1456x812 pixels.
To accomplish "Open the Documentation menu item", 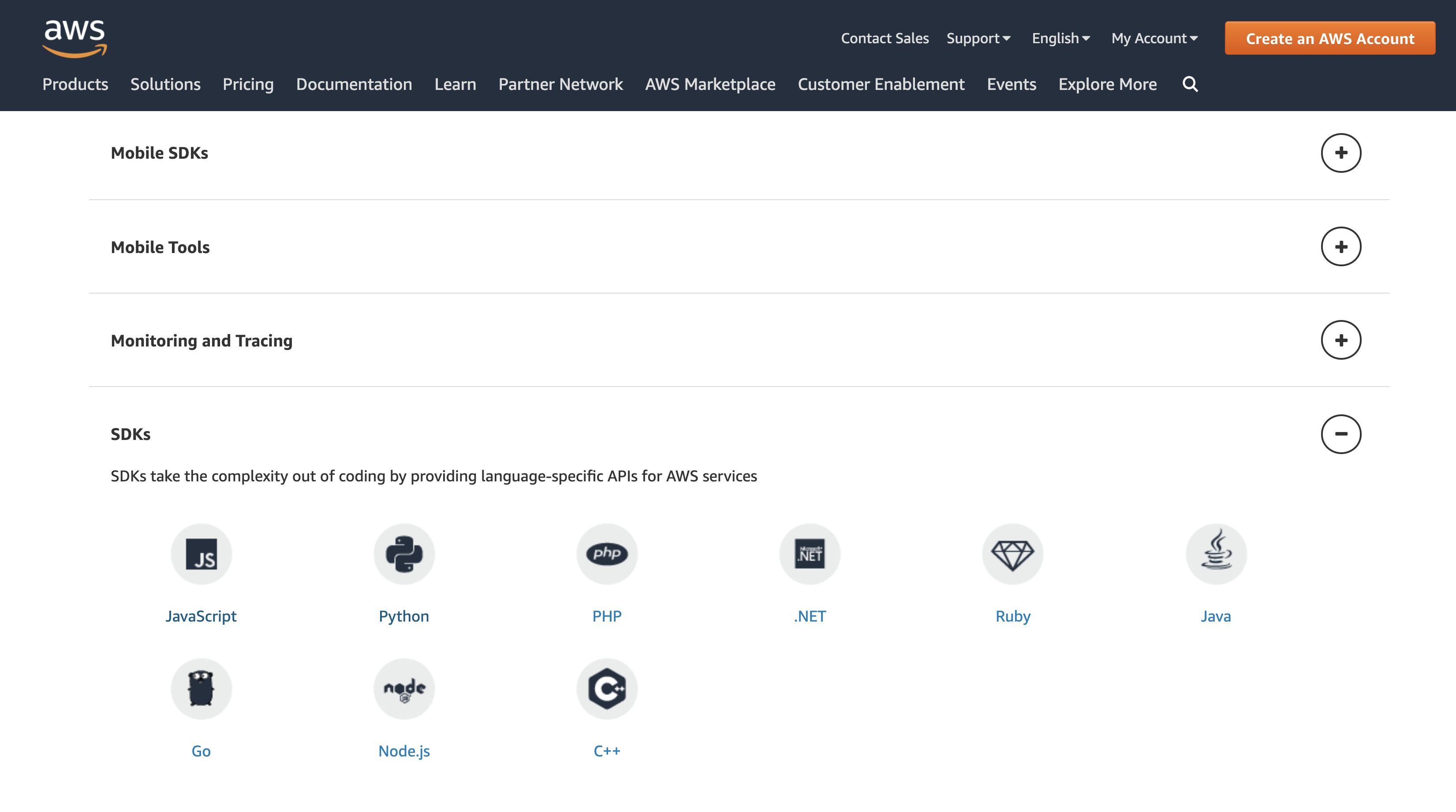I will tap(354, 84).
